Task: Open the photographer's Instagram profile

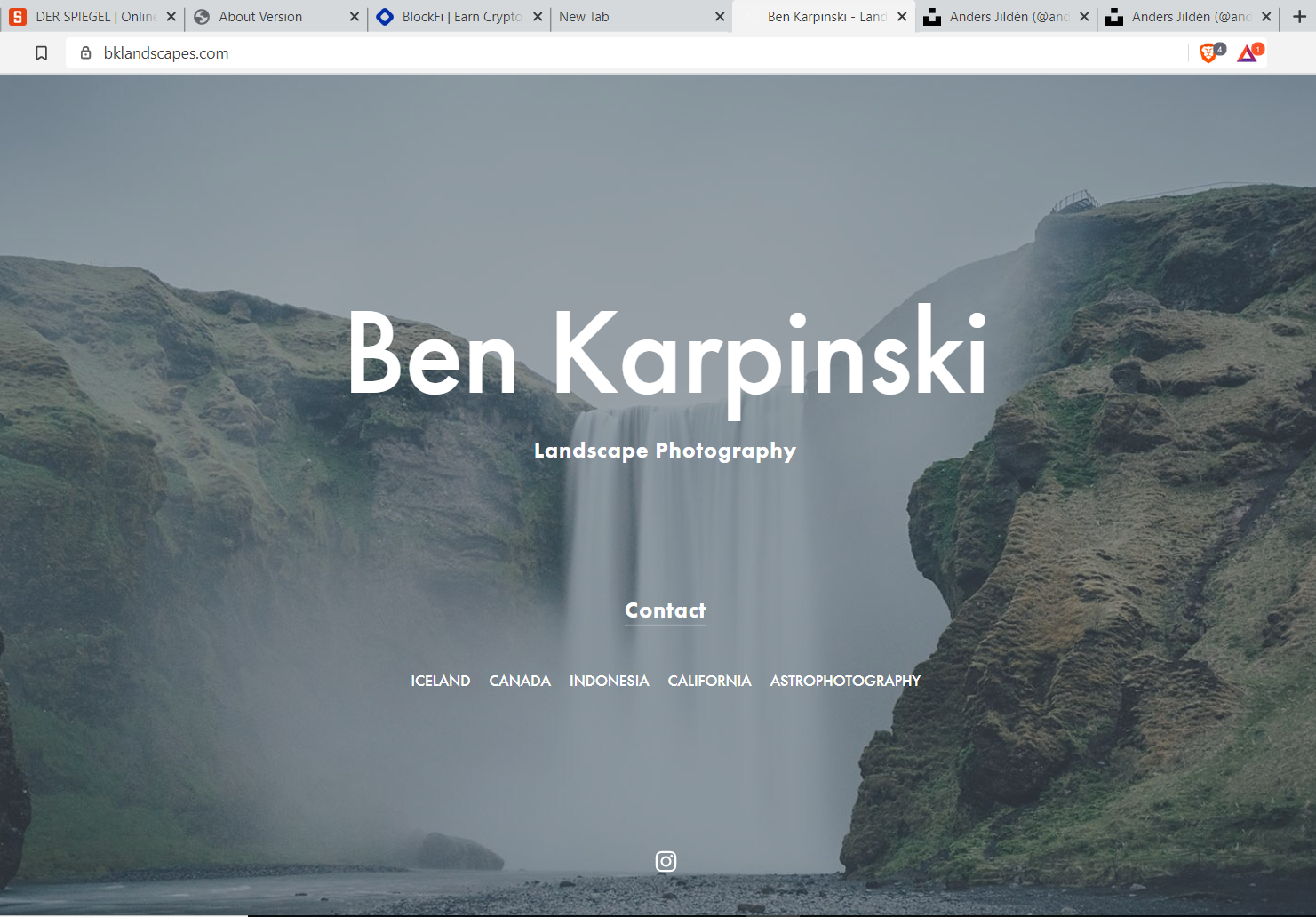Action: [666, 860]
